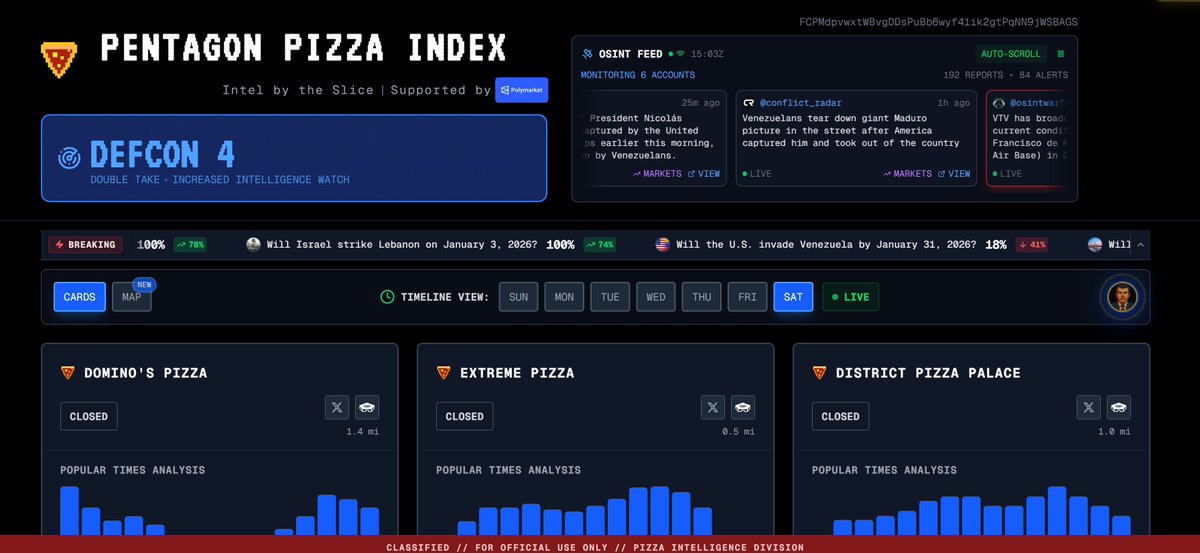
Task: Open the Israel strike Lebanon market question
Action: [402, 244]
